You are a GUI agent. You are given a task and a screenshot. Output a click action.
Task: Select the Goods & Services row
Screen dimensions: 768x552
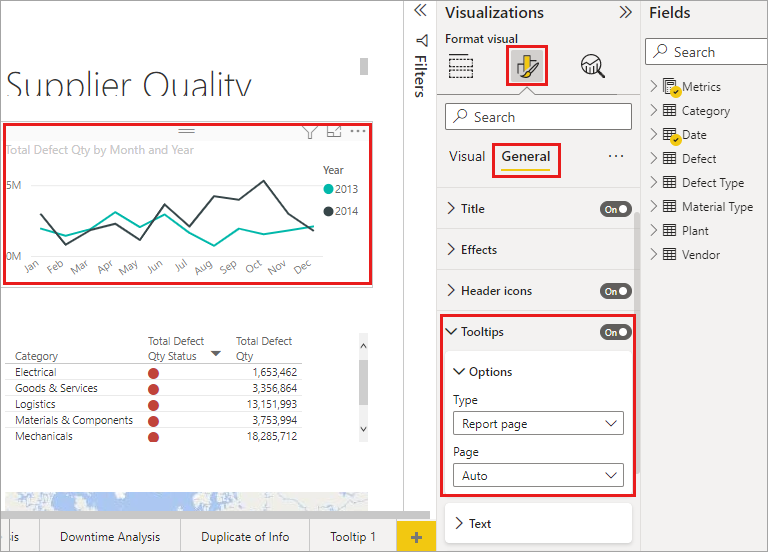pyautogui.click(x=153, y=388)
